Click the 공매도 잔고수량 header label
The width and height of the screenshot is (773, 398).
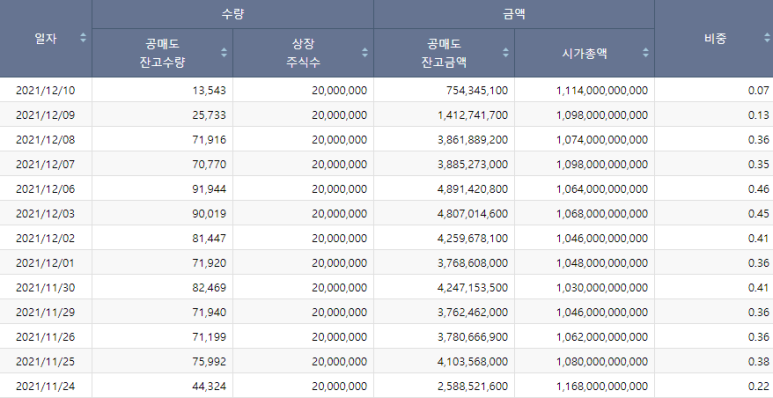(162, 53)
